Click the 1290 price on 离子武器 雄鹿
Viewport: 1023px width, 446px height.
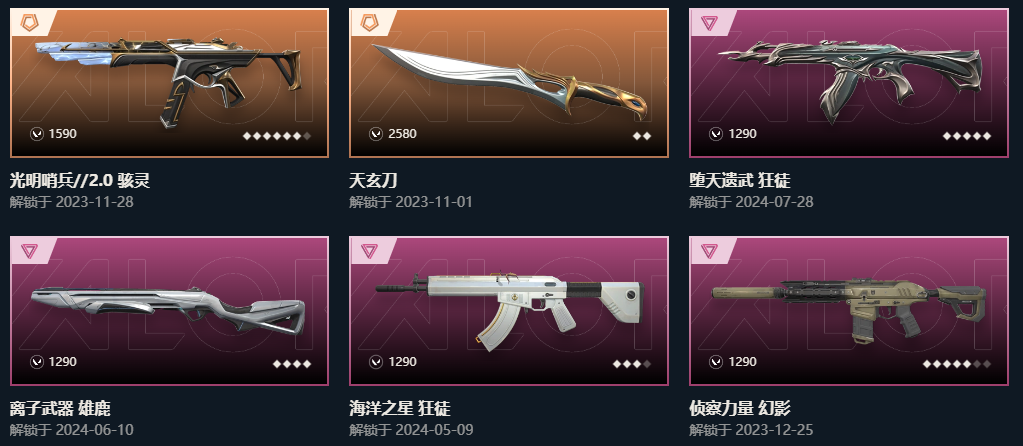[63, 361]
